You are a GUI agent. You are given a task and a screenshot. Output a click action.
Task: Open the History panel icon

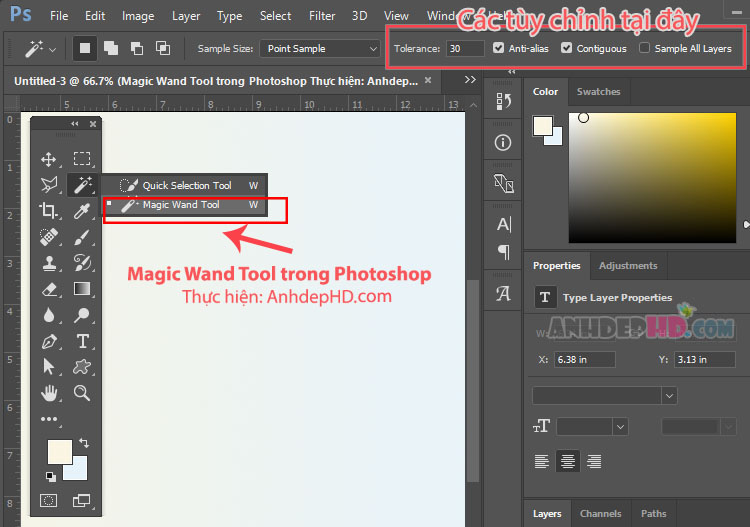tap(503, 101)
